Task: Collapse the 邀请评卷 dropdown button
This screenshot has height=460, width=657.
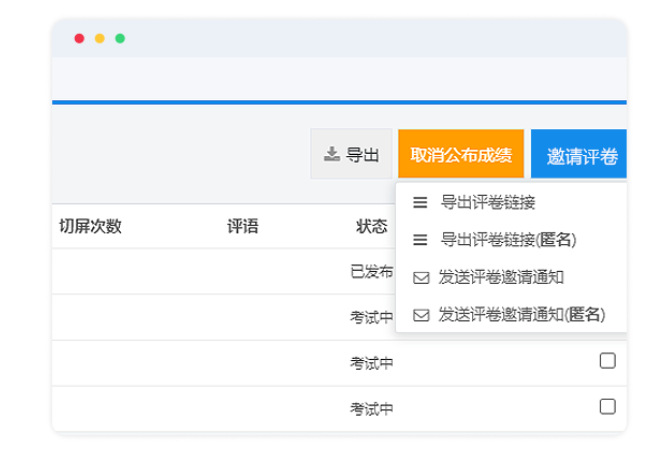Action: 581,156
